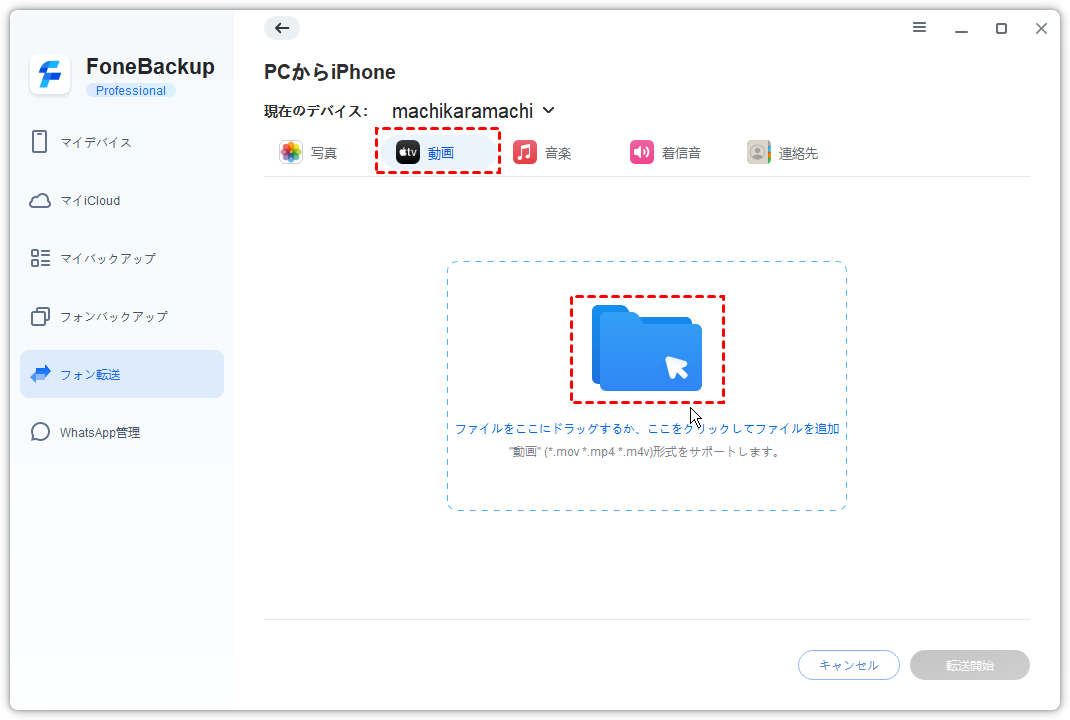Click the cloud iCloud icon
The height and width of the screenshot is (720, 1070).
(40, 201)
